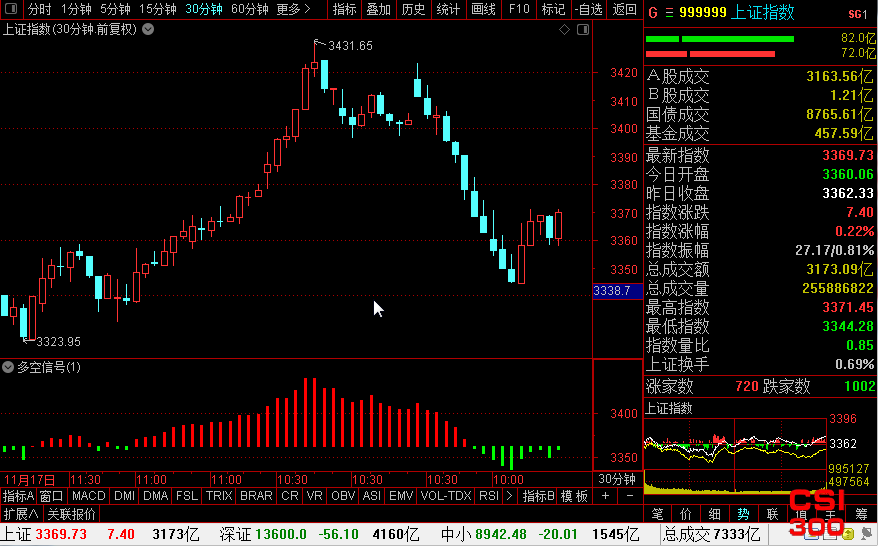Screen dimensions: 878x546
Task: Expand 更多 period options
Action: tap(293, 10)
